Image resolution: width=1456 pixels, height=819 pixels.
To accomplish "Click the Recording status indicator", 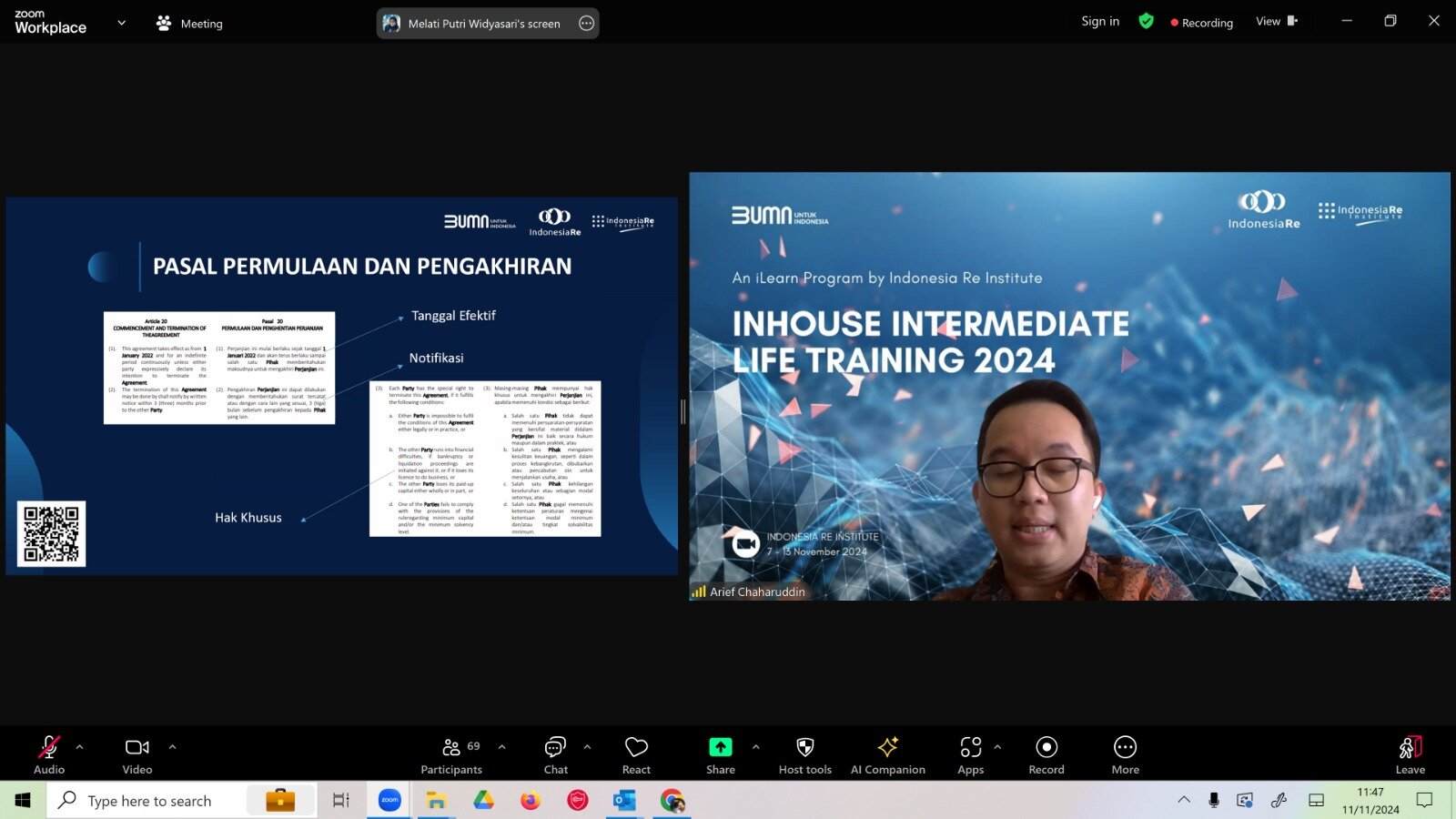I will point(1202,23).
